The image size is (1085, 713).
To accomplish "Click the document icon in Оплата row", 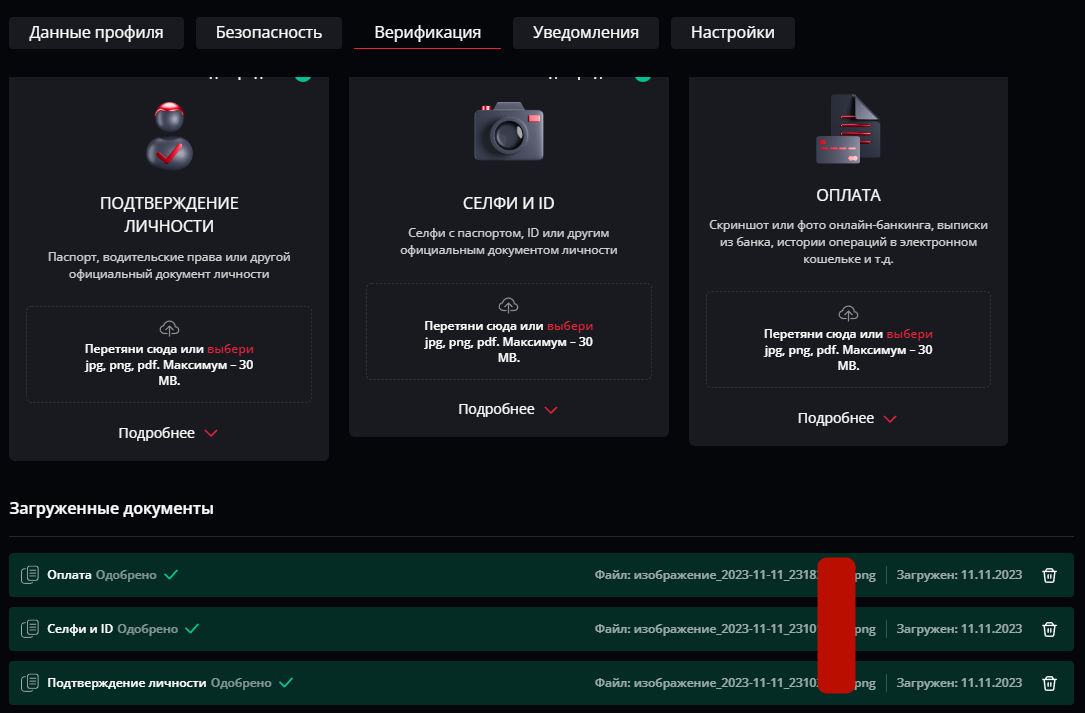I will click(x=30, y=575).
